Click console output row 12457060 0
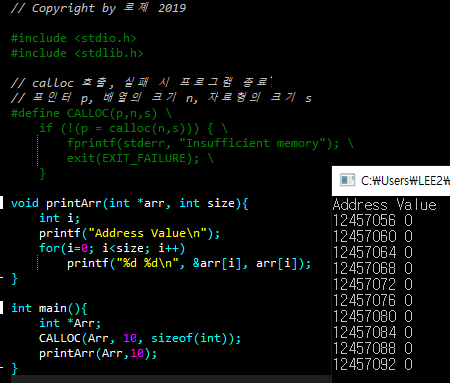The height and width of the screenshot is (383, 450). (x=373, y=236)
